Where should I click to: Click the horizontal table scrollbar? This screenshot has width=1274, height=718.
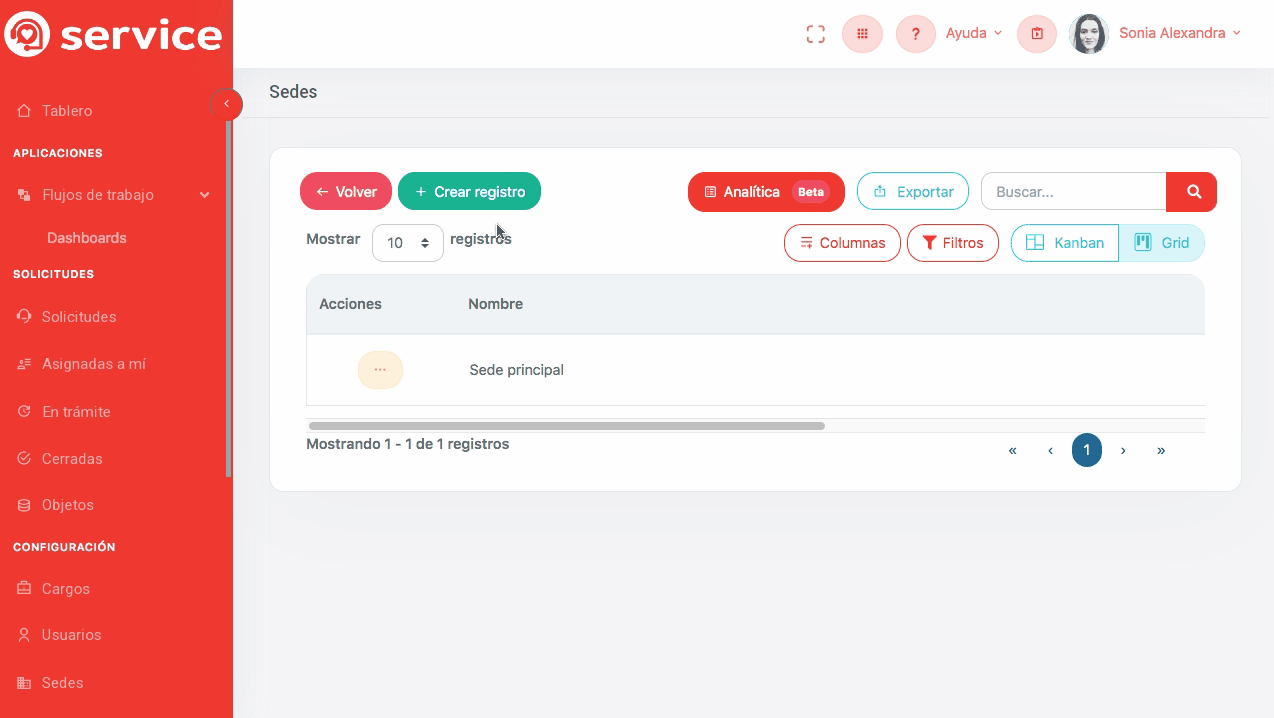click(567, 426)
